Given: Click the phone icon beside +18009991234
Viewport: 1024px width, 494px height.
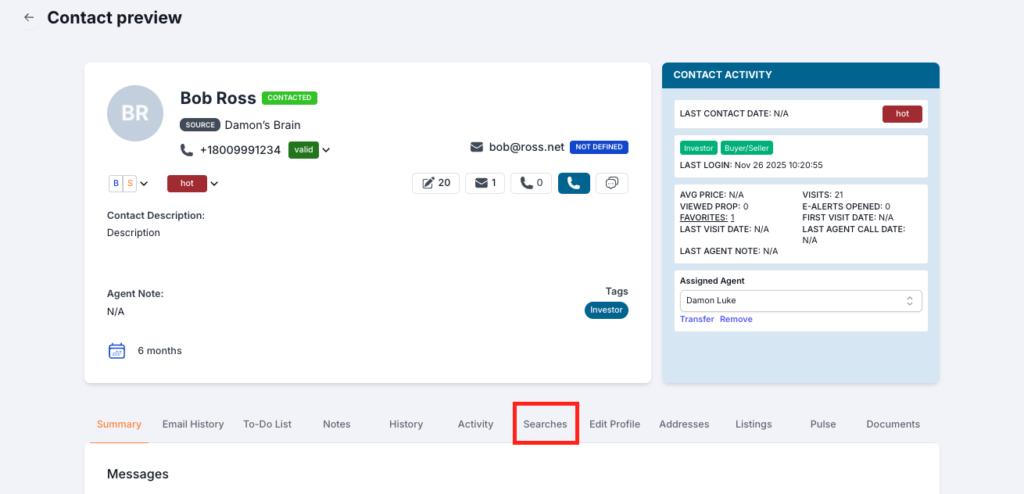Looking at the screenshot, I should pyautogui.click(x=187, y=150).
